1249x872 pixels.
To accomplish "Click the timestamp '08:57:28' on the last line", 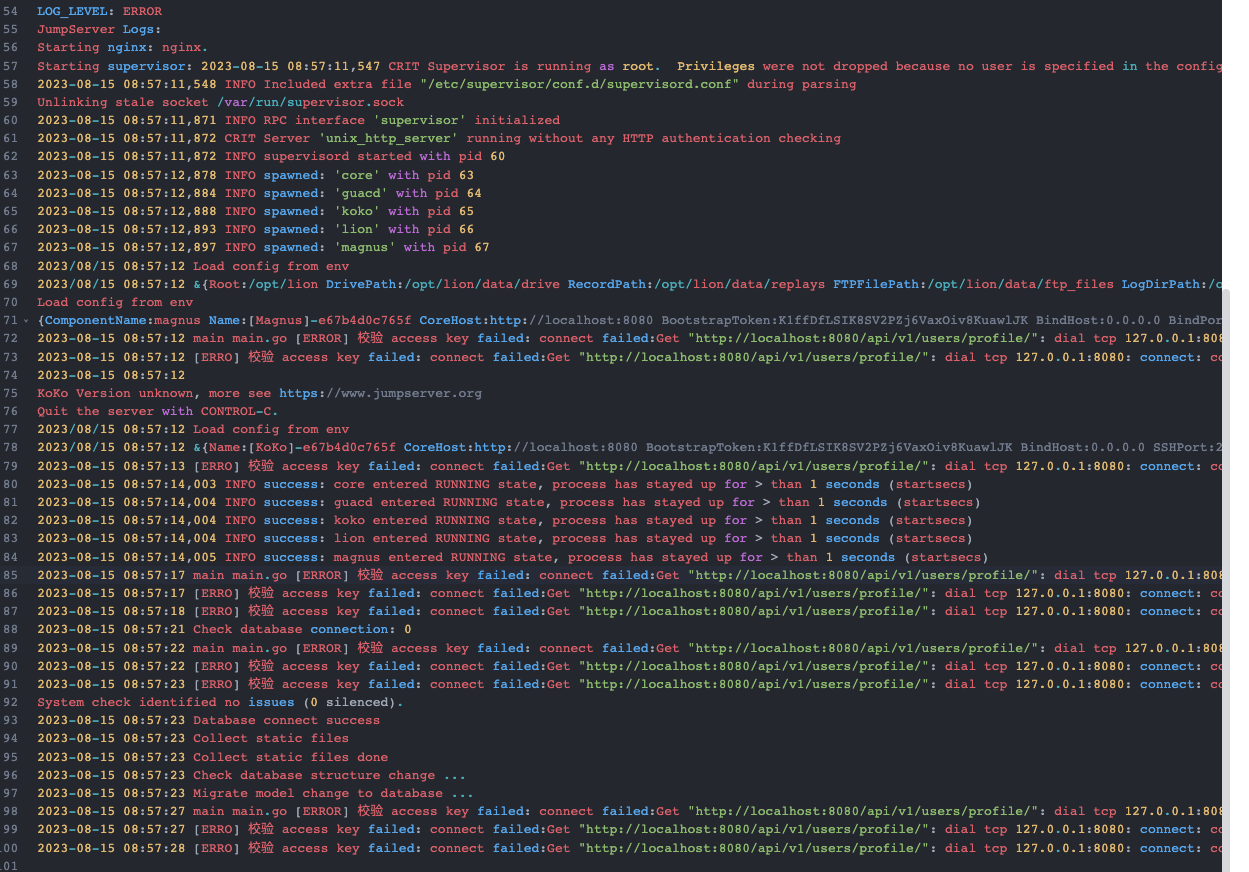I will 154,848.
